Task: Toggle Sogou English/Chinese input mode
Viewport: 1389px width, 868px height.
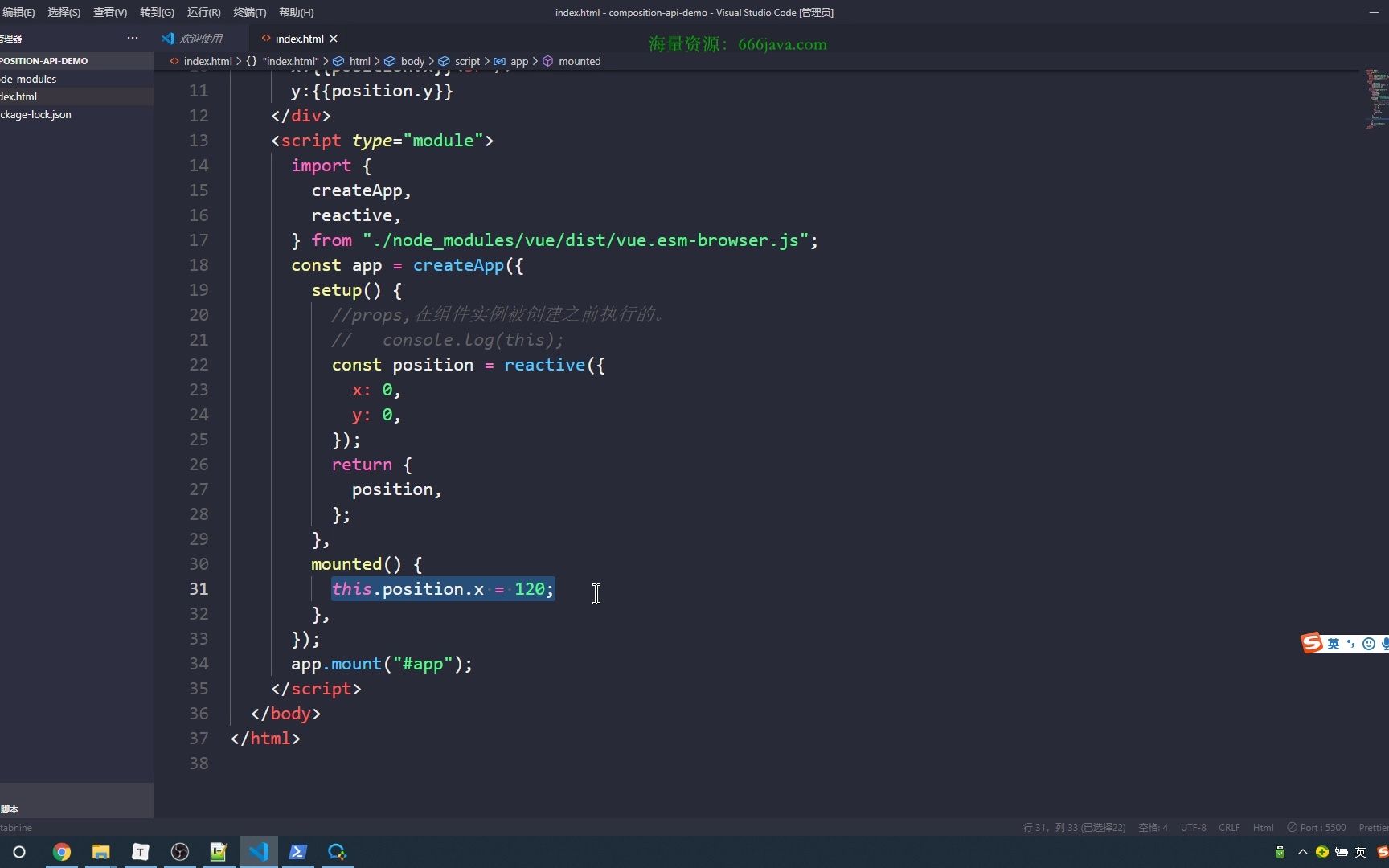Action: click(x=1334, y=643)
